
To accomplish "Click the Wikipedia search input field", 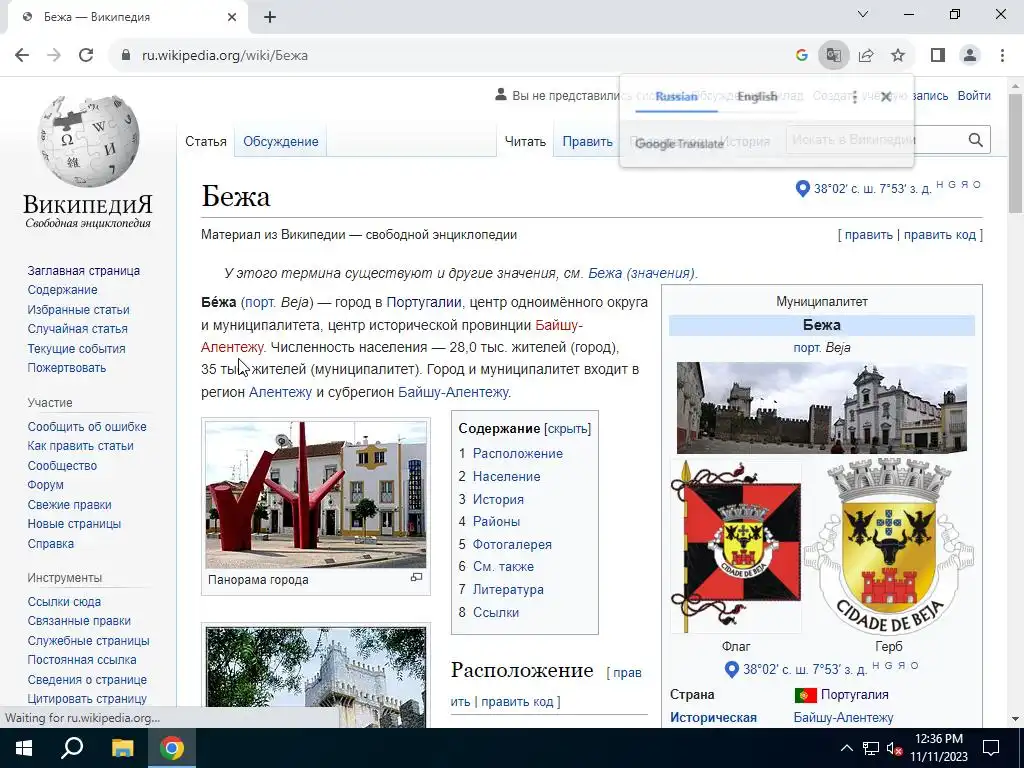I will pos(875,140).
